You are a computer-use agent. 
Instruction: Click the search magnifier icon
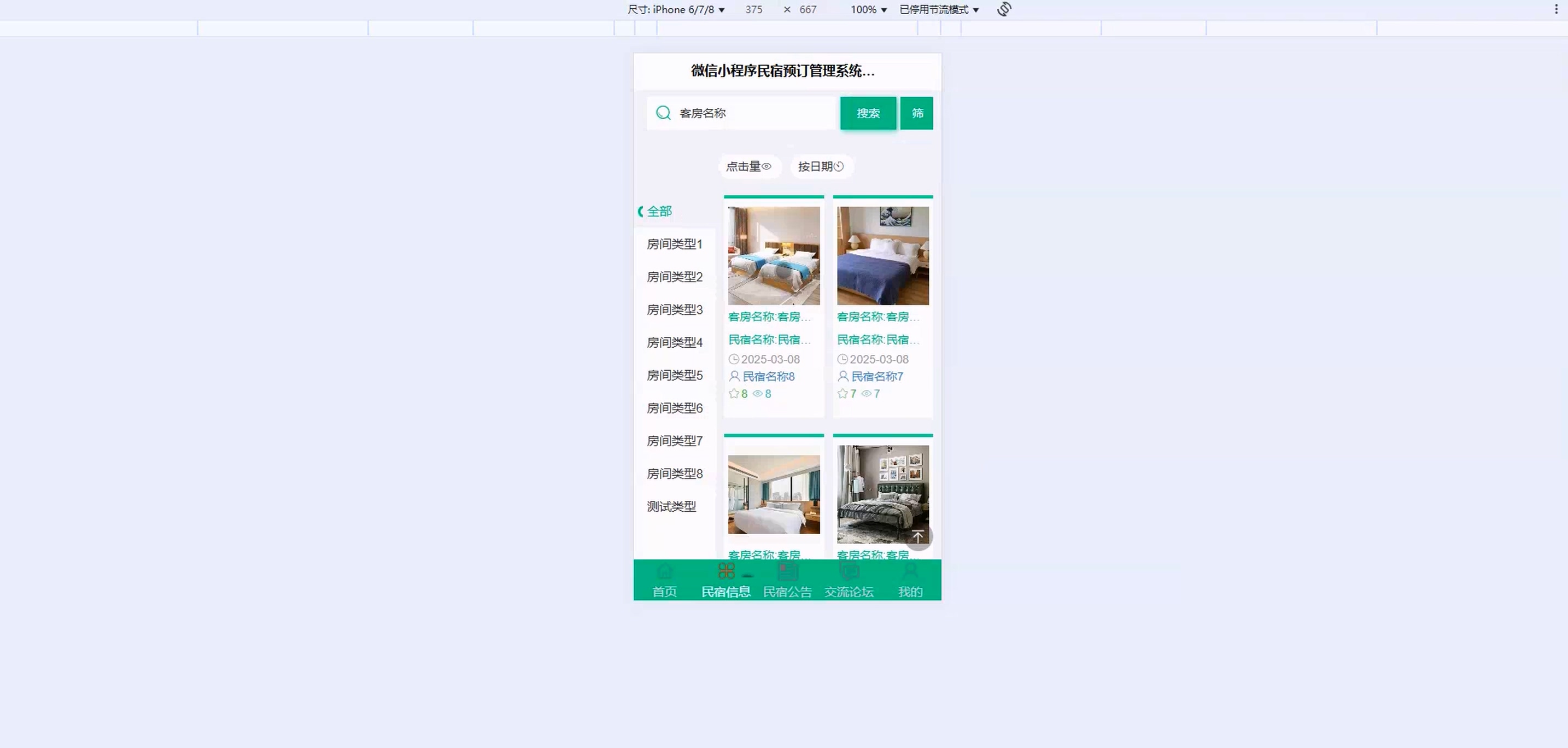[x=663, y=113]
